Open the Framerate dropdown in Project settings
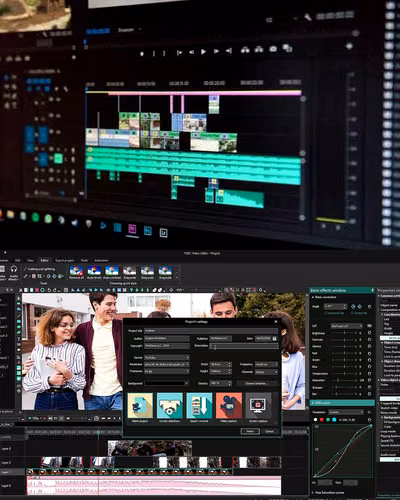Viewport: 400px width, 500px height. [x=167, y=371]
